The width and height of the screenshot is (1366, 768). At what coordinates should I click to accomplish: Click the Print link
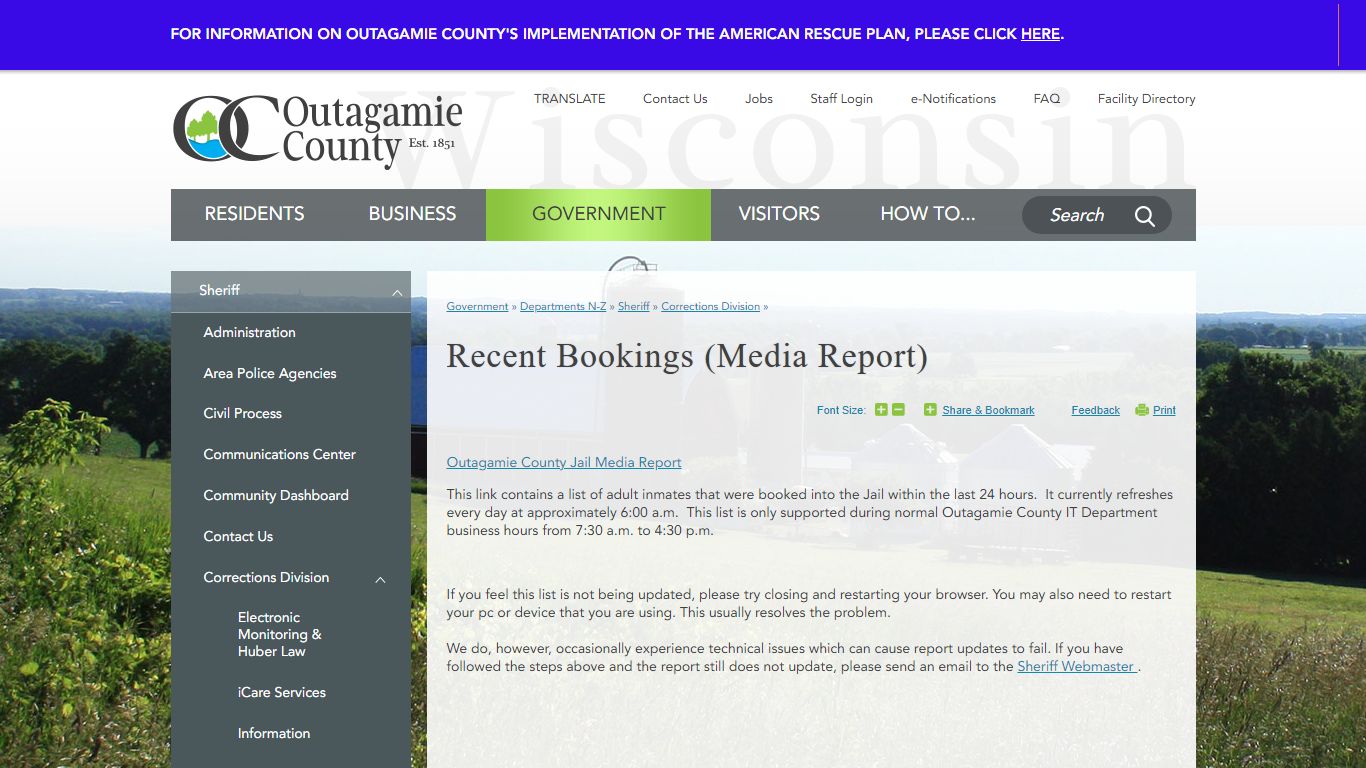point(1164,410)
